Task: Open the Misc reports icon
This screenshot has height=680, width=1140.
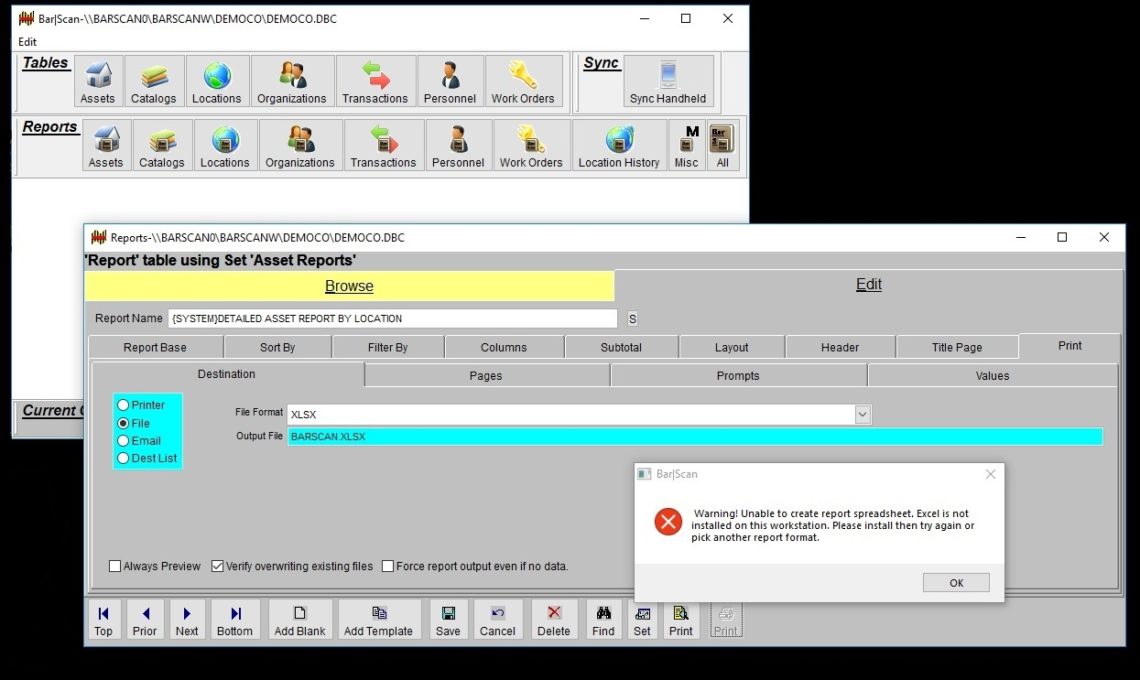Action: [x=686, y=145]
